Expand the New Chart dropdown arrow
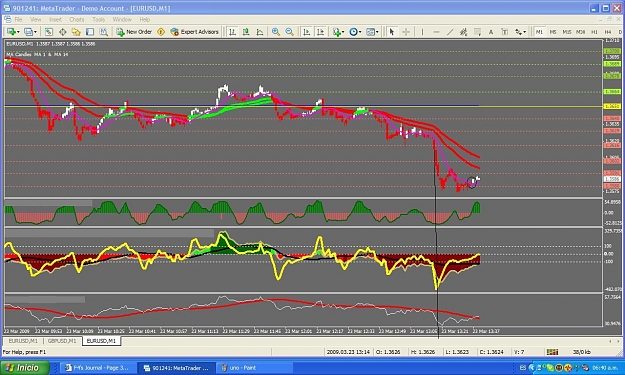The width and height of the screenshot is (625, 375). pos(18,32)
